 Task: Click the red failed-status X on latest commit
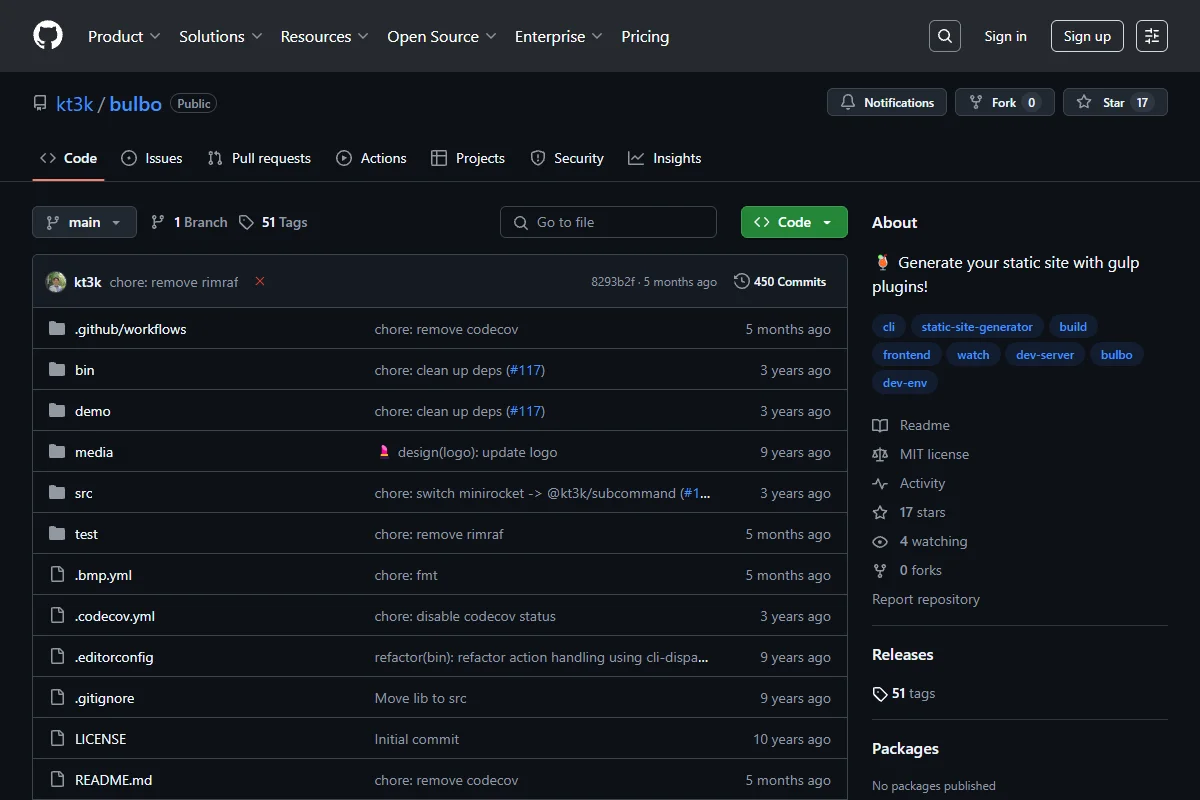[x=260, y=282]
